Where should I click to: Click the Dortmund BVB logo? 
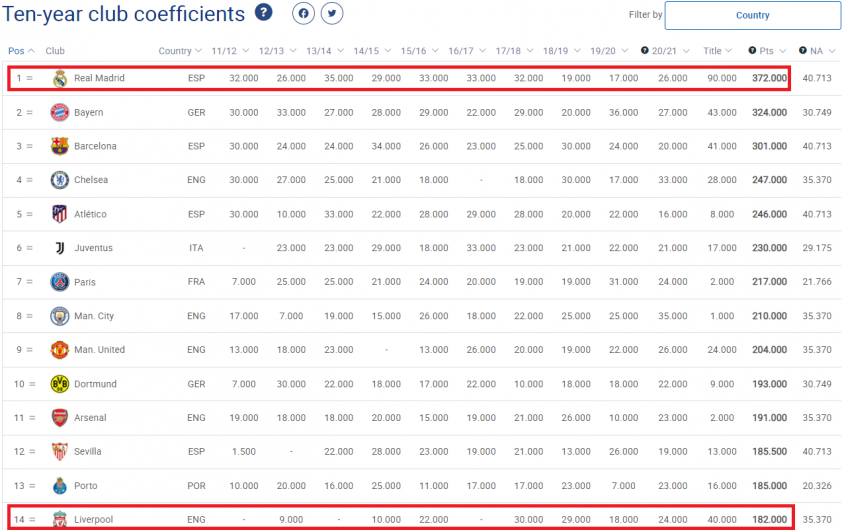click(x=60, y=384)
